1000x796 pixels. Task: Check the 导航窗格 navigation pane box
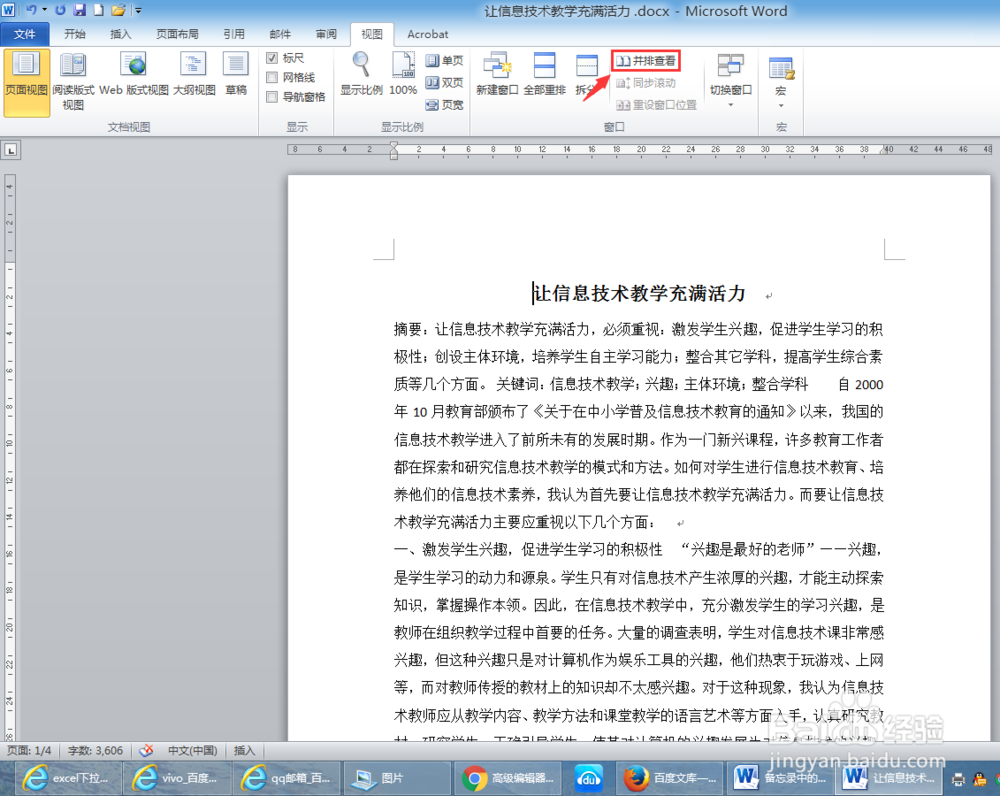[x=273, y=95]
